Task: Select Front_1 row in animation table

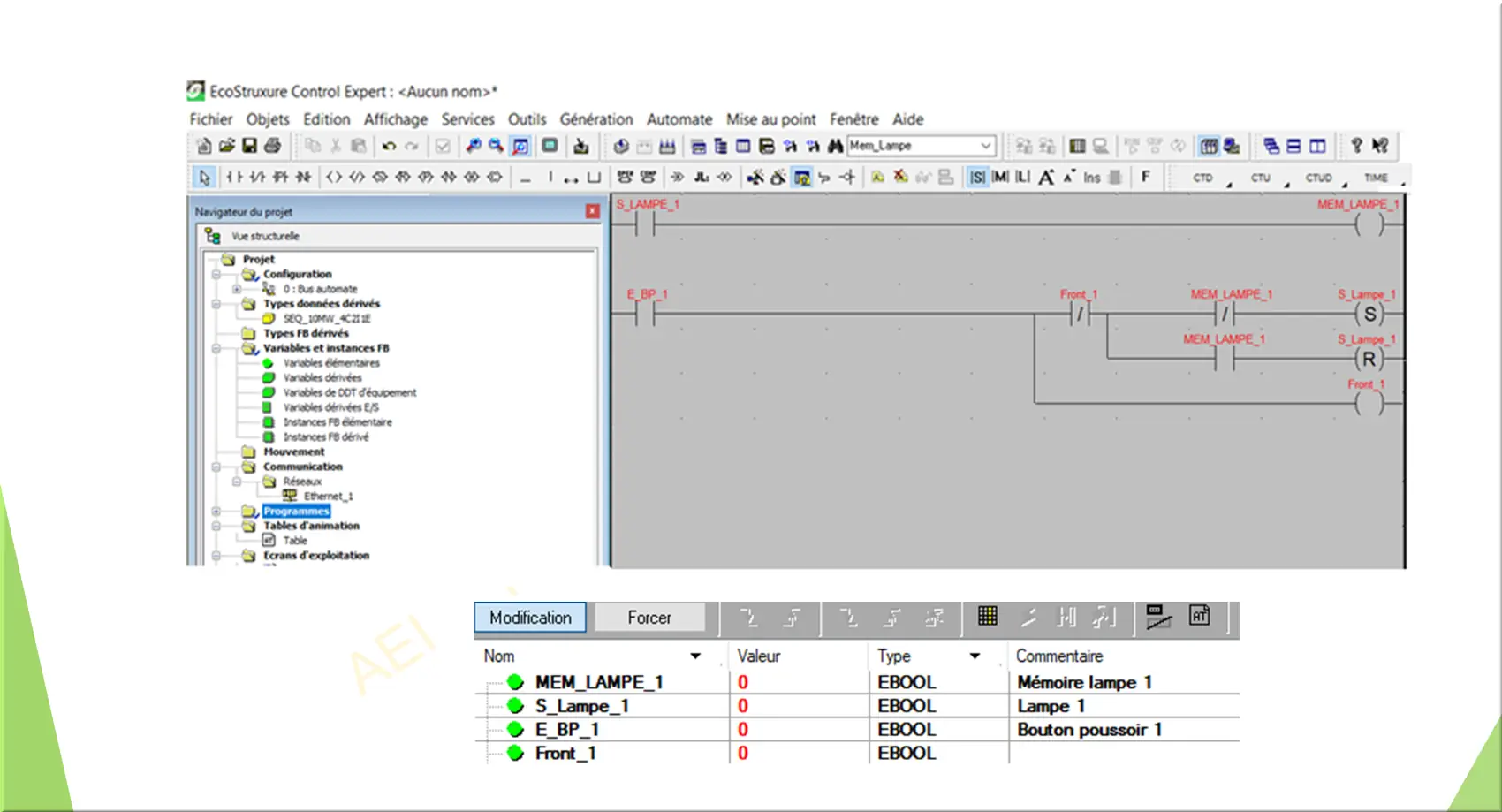Action: tap(565, 754)
